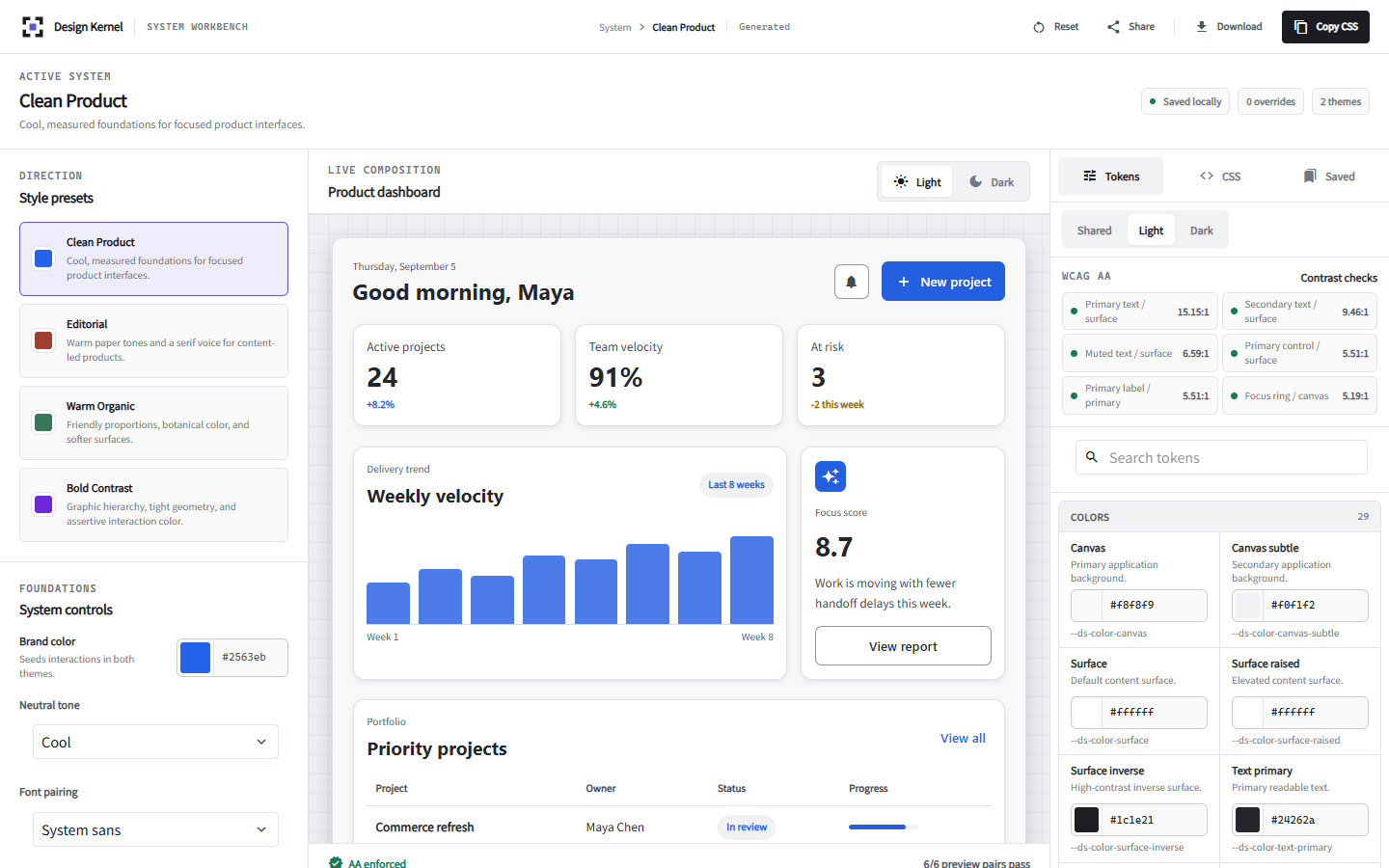1389x868 pixels.
Task: Click the CSS code brackets icon
Action: [x=1207, y=176]
